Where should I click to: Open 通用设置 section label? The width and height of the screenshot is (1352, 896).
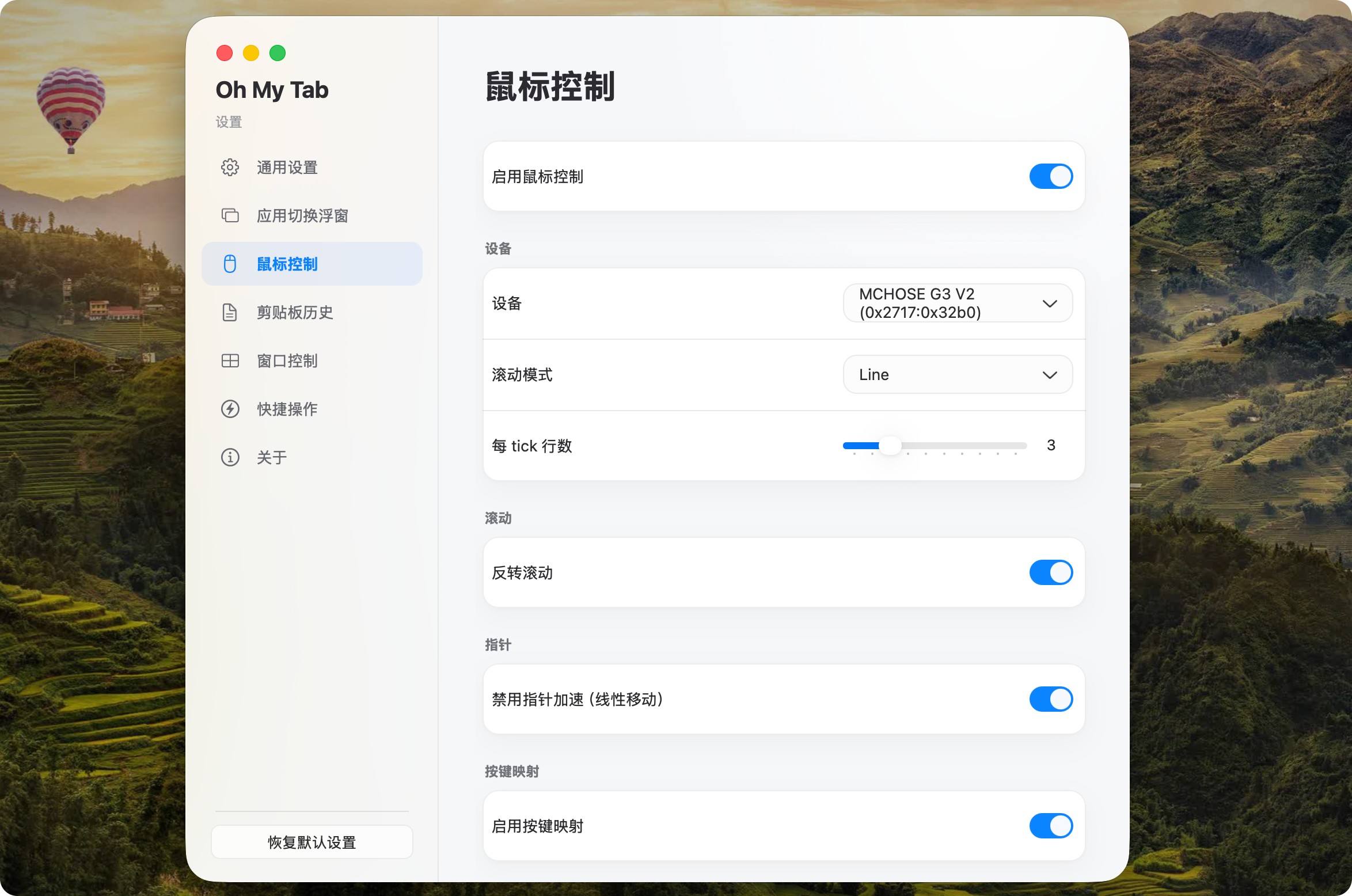(287, 168)
